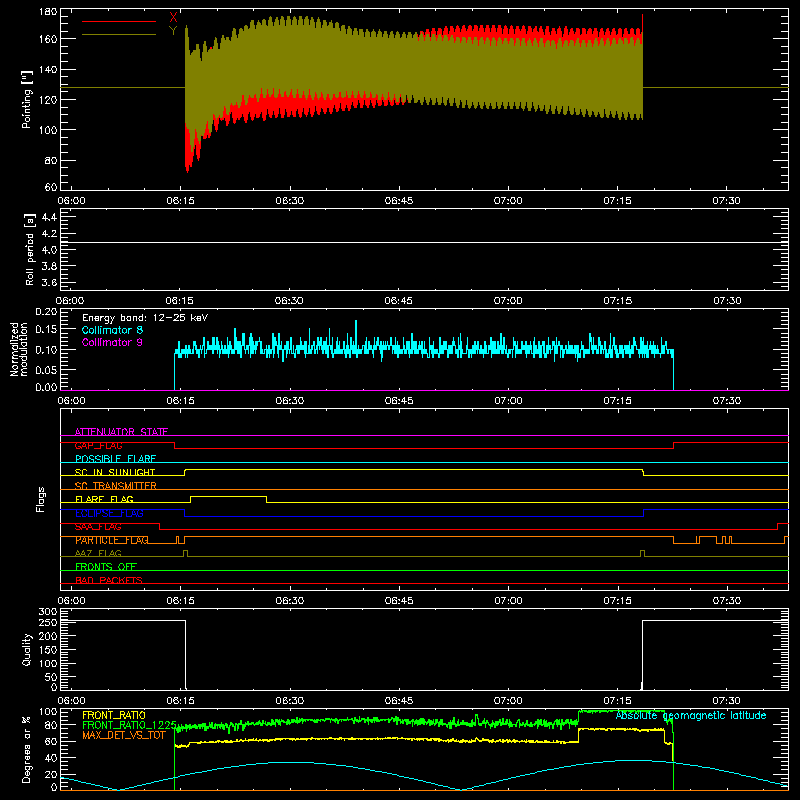Screen dimensions: 800x800
Task: Click the olive legend line beside Y
Action: tap(119, 35)
